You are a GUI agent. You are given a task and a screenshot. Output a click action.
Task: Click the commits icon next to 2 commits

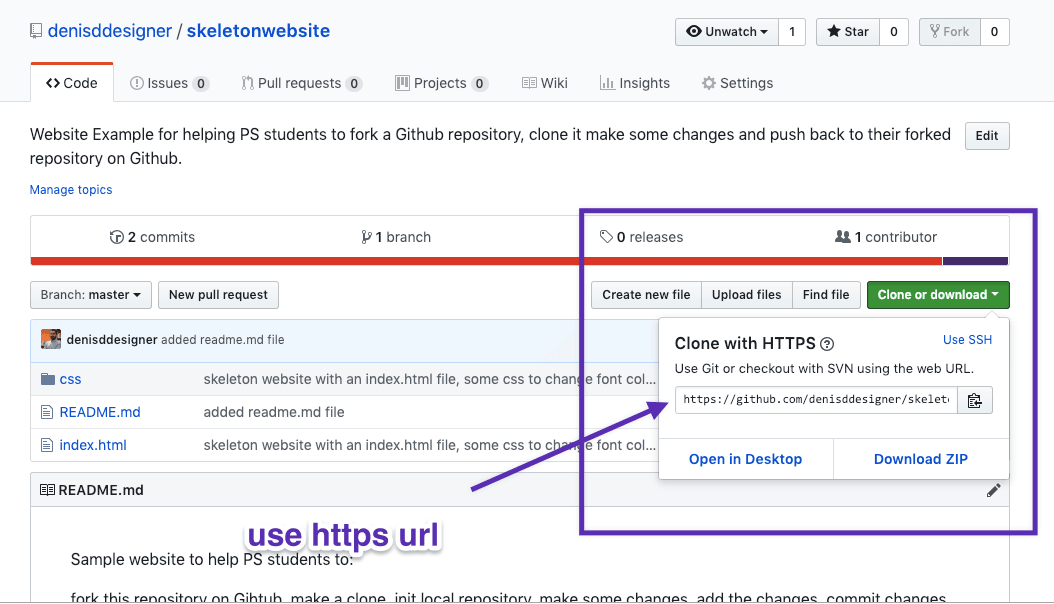[x=118, y=237]
